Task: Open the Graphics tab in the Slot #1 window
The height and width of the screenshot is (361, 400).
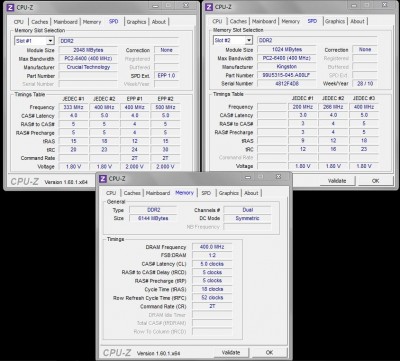Action: 136,22
